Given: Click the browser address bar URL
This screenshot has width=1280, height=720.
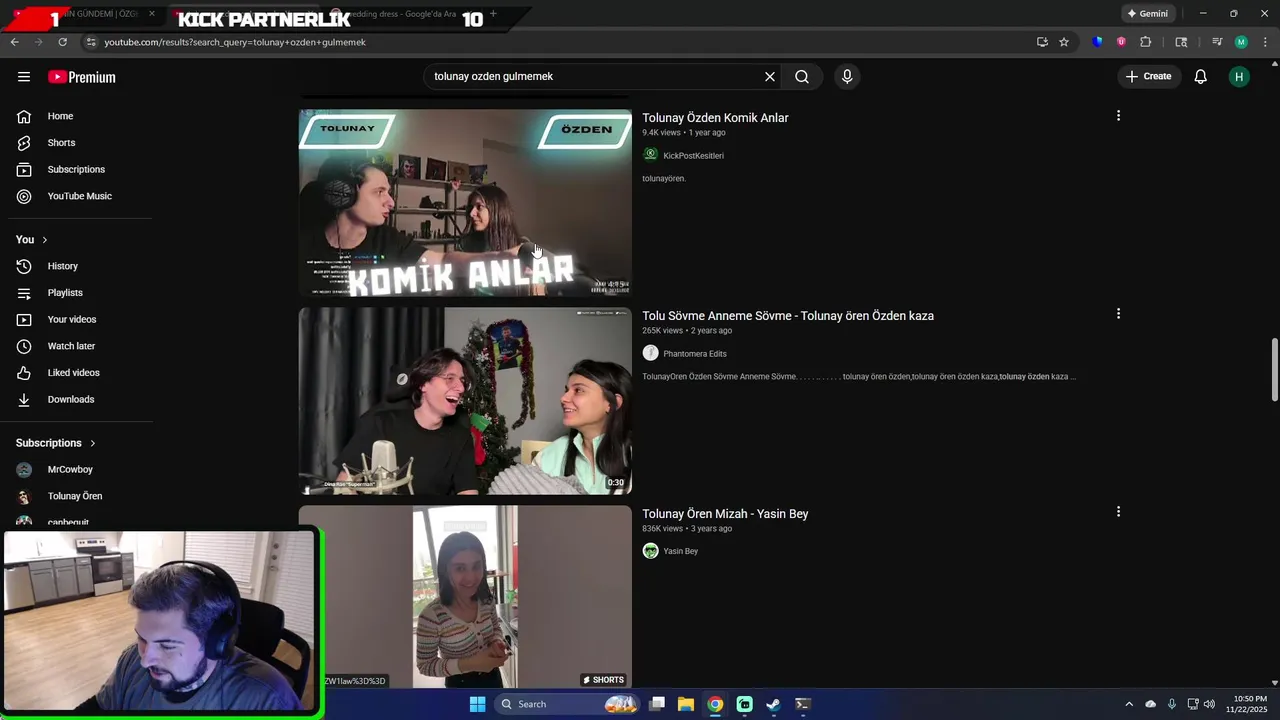Looking at the screenshot, I should click(235, 42).
